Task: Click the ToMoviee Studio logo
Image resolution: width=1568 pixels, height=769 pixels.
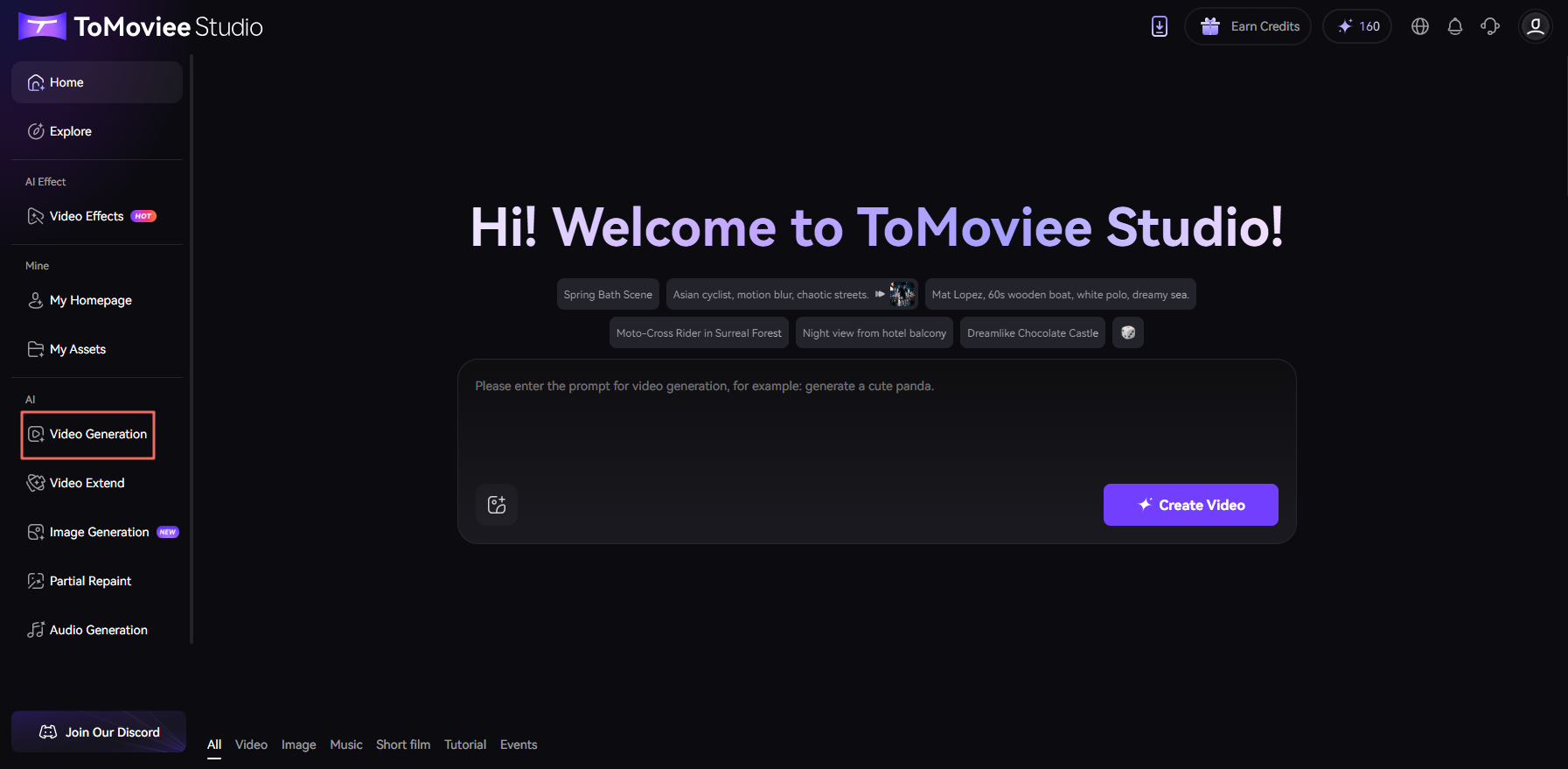Action: coord(141,26)
